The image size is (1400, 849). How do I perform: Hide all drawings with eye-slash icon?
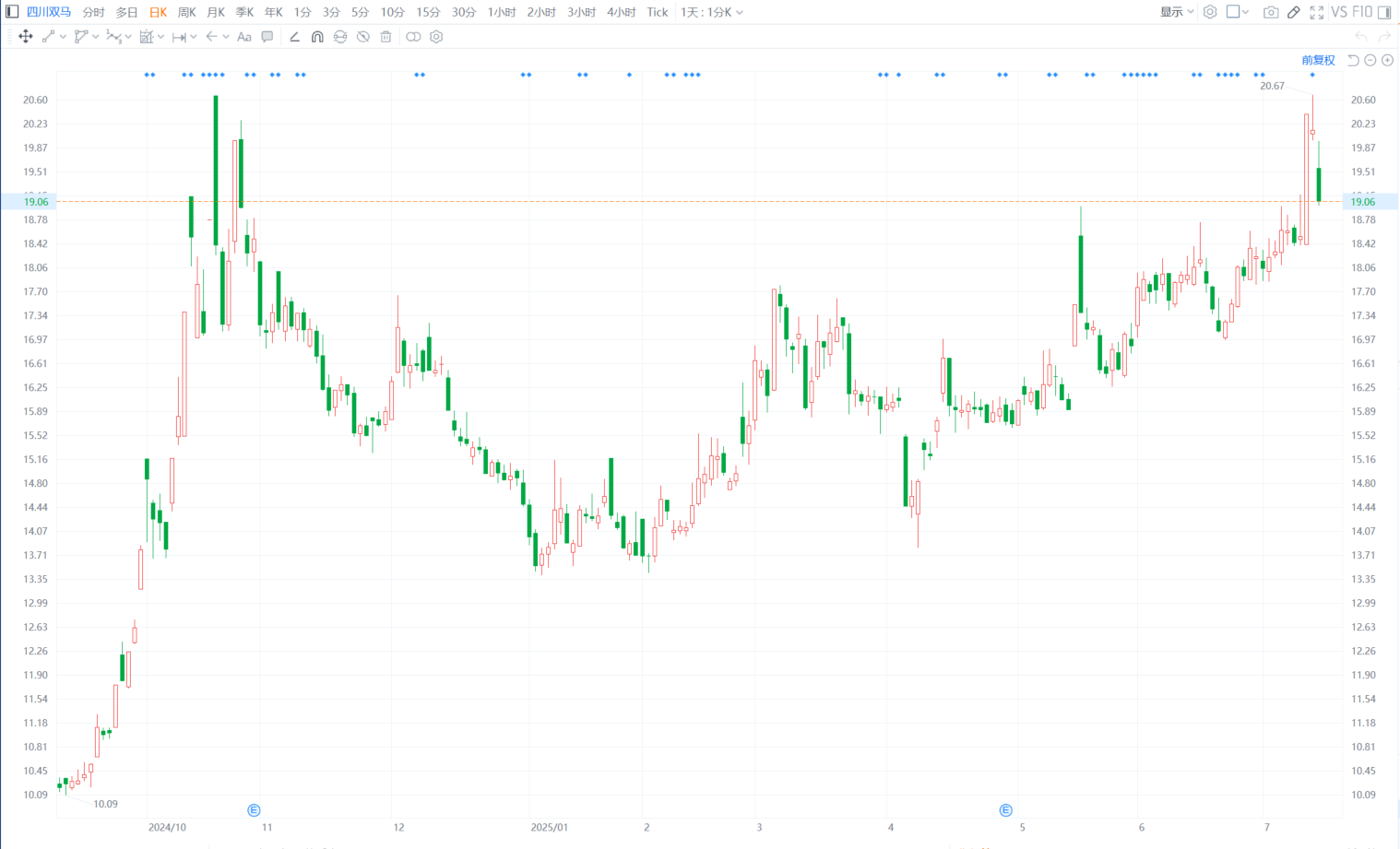click(363, 37)
